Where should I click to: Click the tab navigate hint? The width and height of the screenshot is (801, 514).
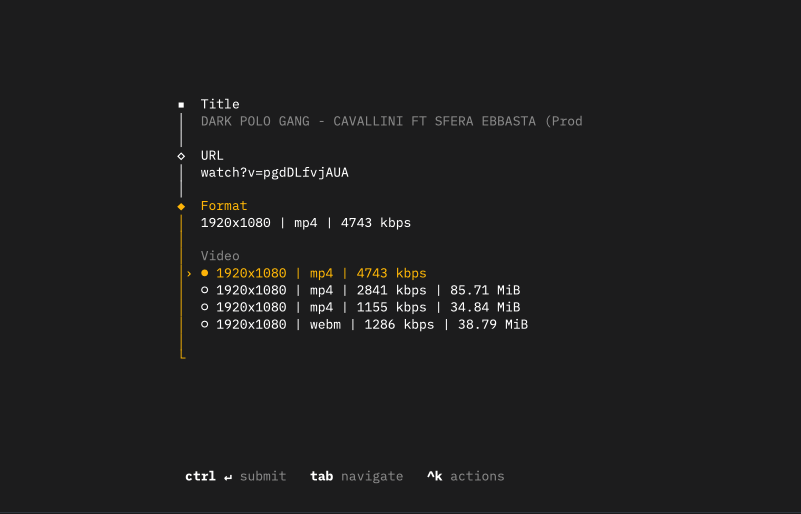click(x=357, y=476)
